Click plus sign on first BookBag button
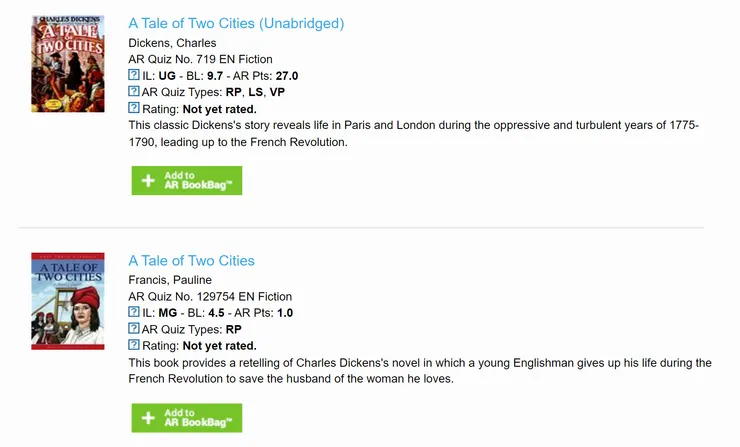The height and width of the screenshot is (447, 740). tap(148, 181)
